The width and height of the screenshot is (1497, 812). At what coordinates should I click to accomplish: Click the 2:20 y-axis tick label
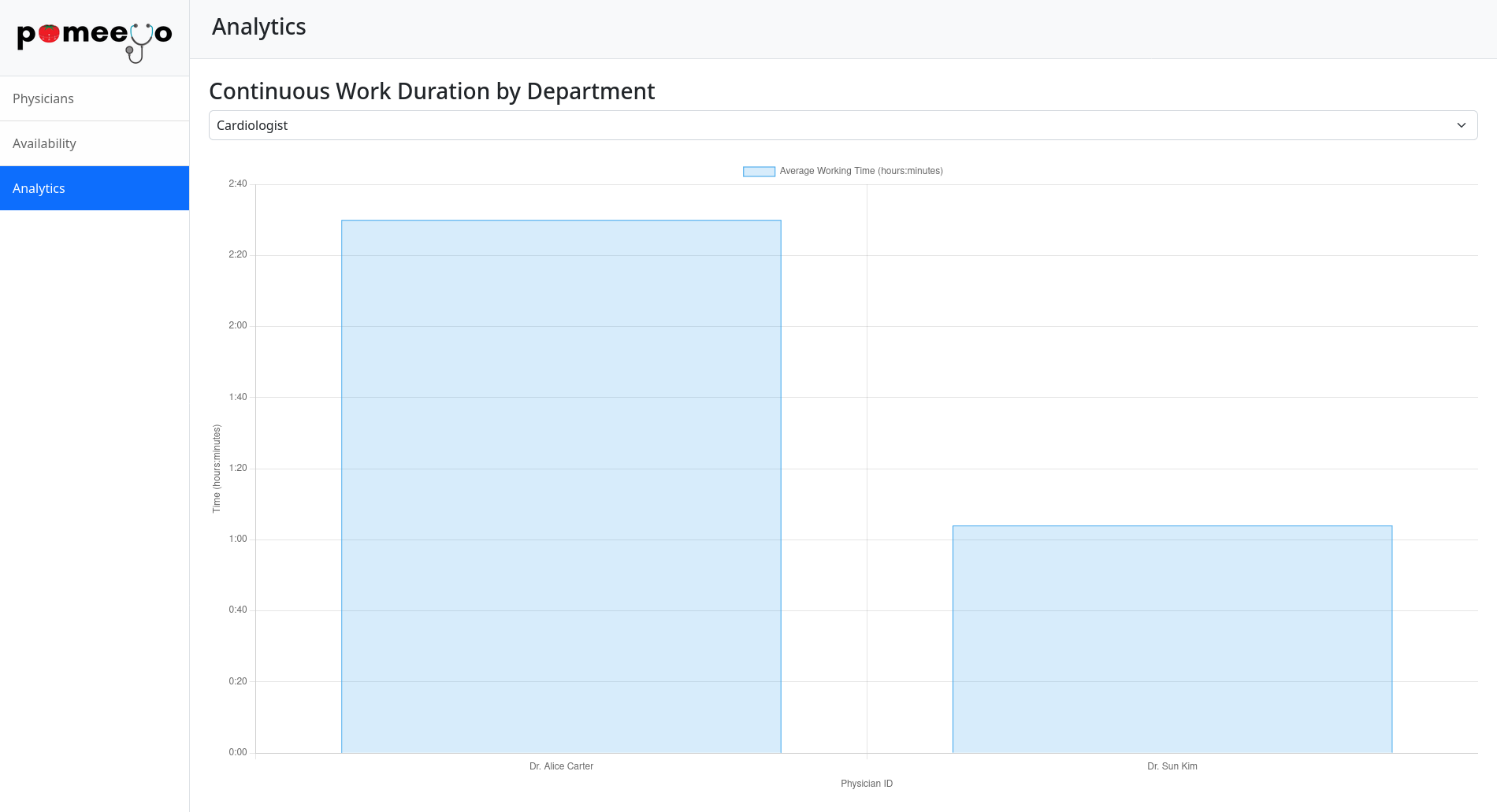[x=238, y=254]
